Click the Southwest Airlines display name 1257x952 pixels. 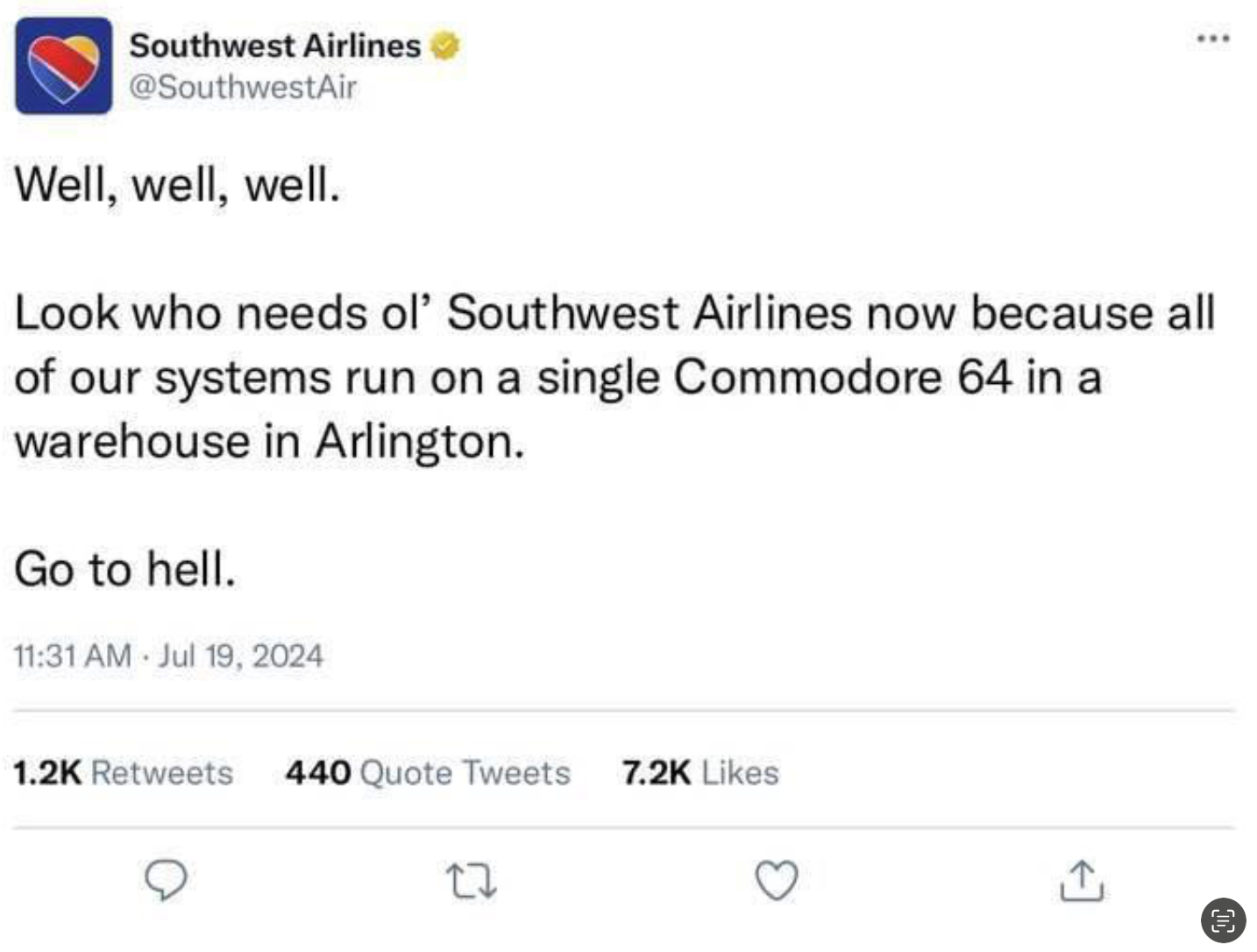274,46
